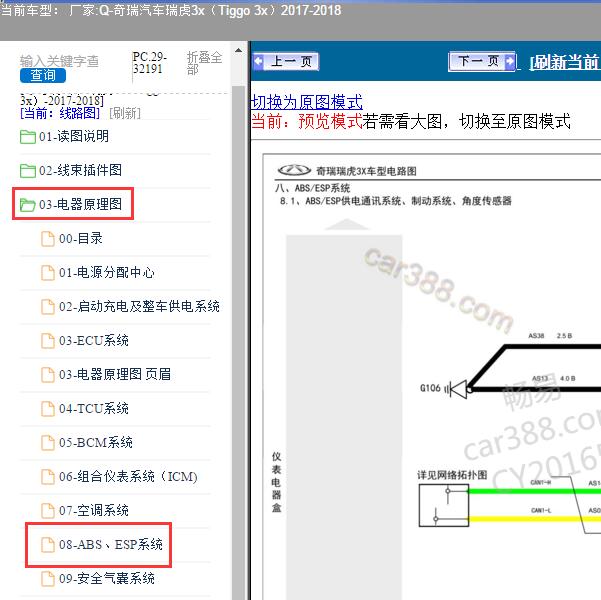Click page icon beside 00-目录
This screenshot has height=600, width=601.
48,239
